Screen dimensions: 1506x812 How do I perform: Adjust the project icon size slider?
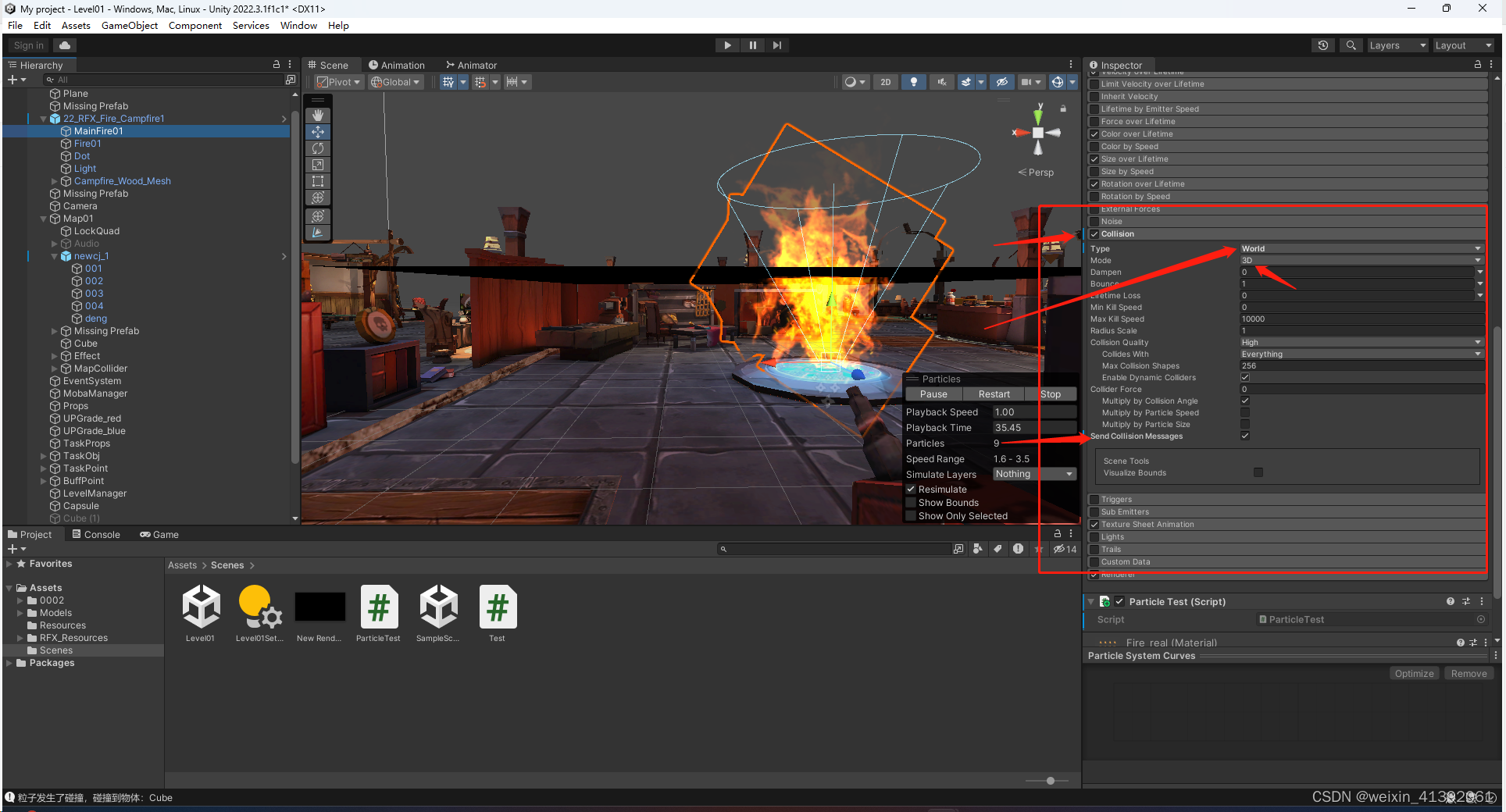[x=1050, y=781]
